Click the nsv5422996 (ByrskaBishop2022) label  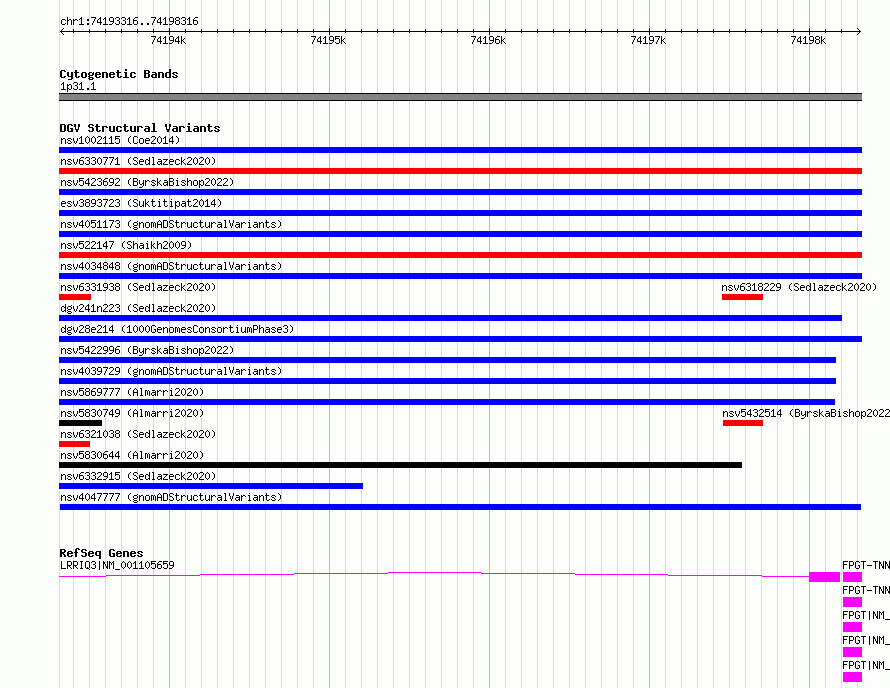(x=147, y=350)
